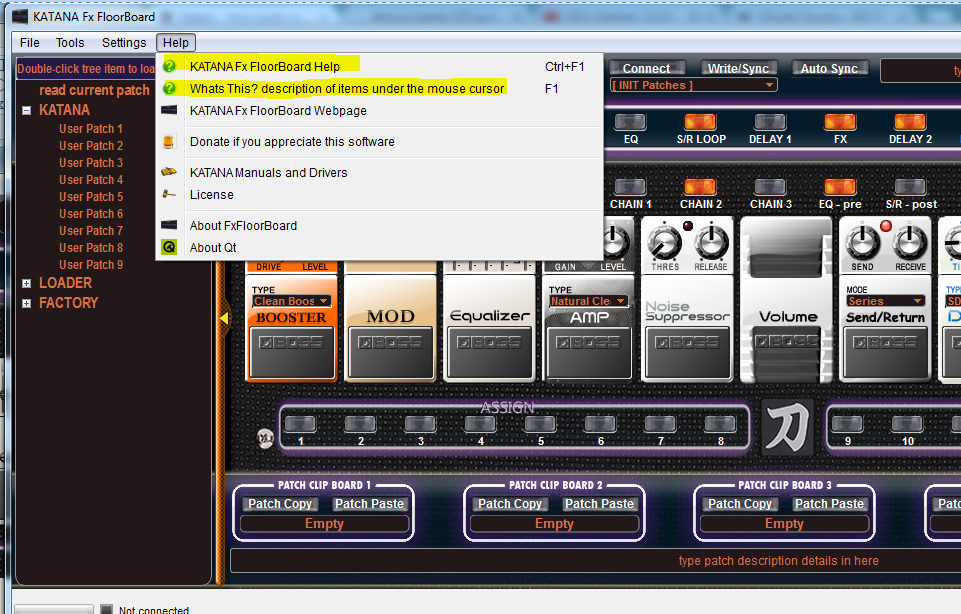The width and height of the screenshot is (961, 614).
Task: Expand the LOADER tree node
Action: coord(26,283)
